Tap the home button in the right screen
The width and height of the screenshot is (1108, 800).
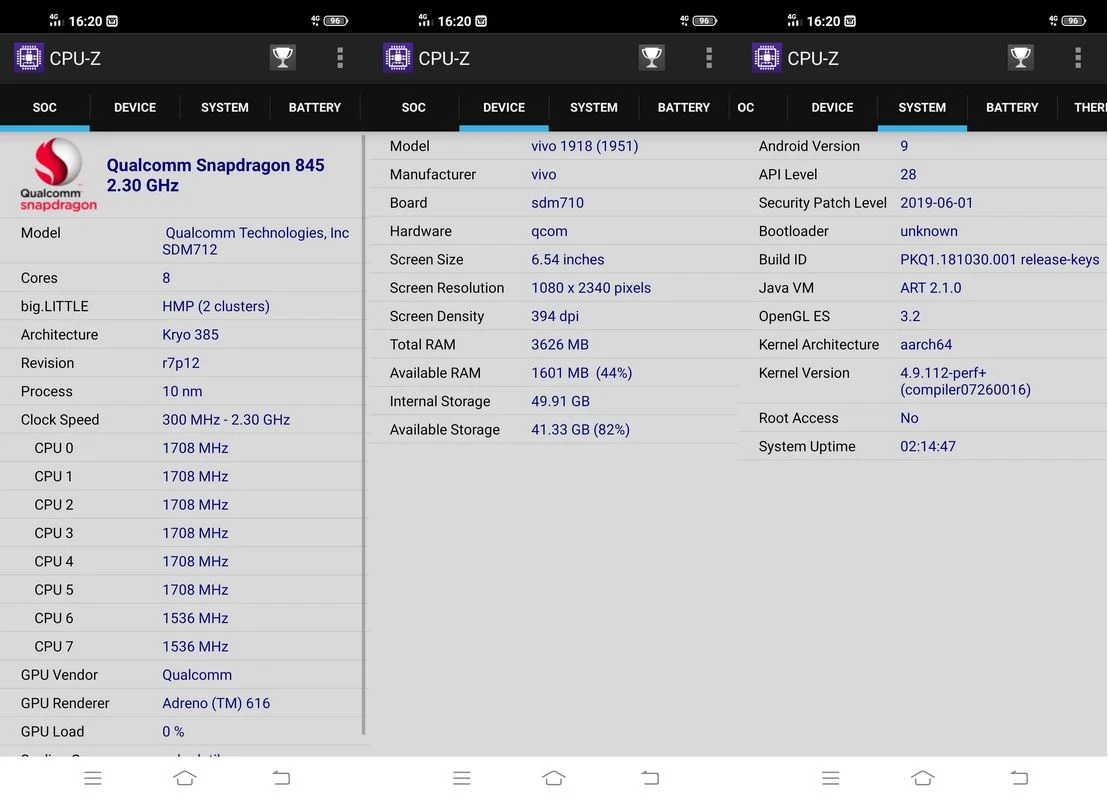pyautogui.click(x=923, y=777)
